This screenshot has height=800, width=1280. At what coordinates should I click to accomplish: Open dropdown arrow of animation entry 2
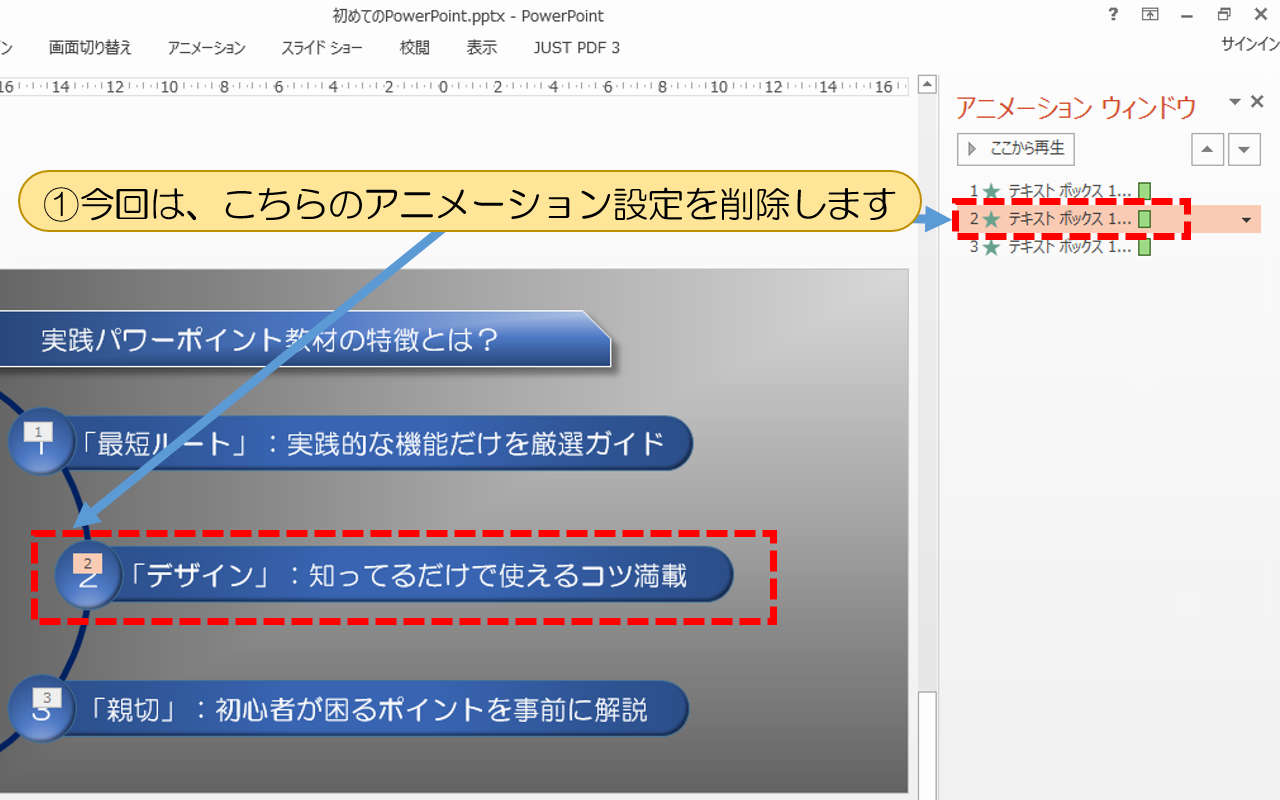tap(1246, 220)
